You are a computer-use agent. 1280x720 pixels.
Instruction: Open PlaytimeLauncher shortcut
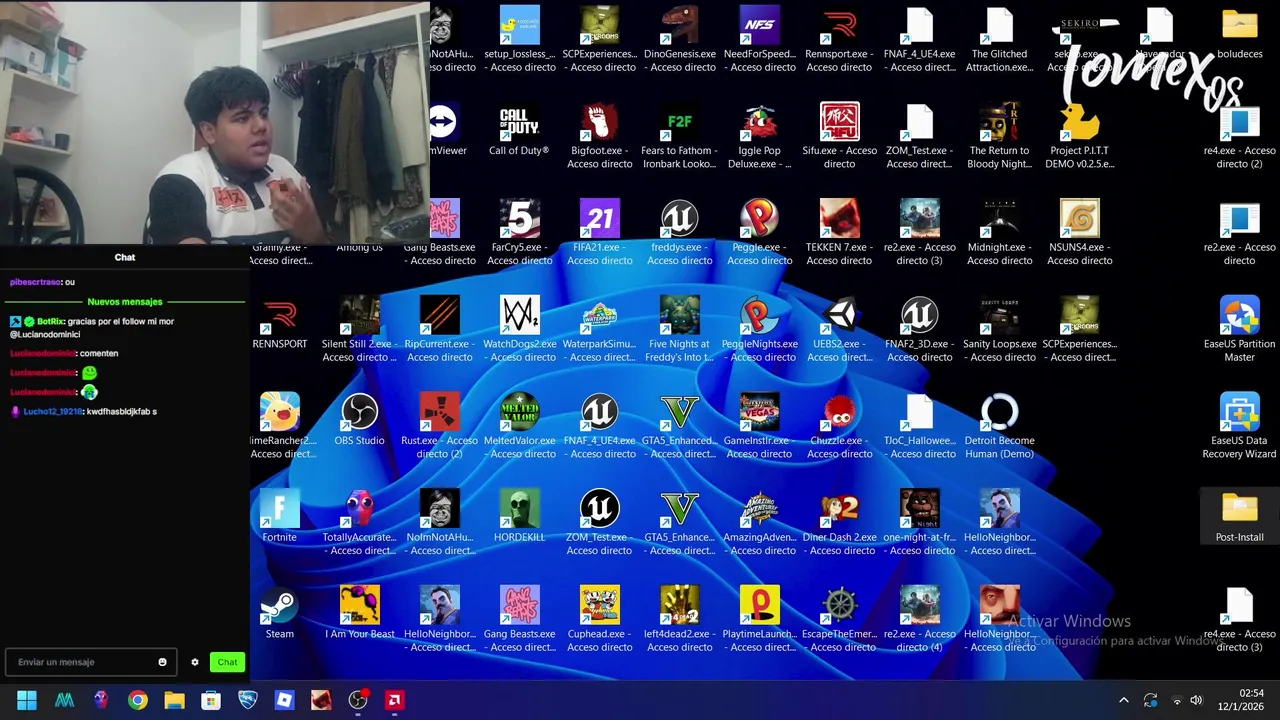[x=760, y=620]
